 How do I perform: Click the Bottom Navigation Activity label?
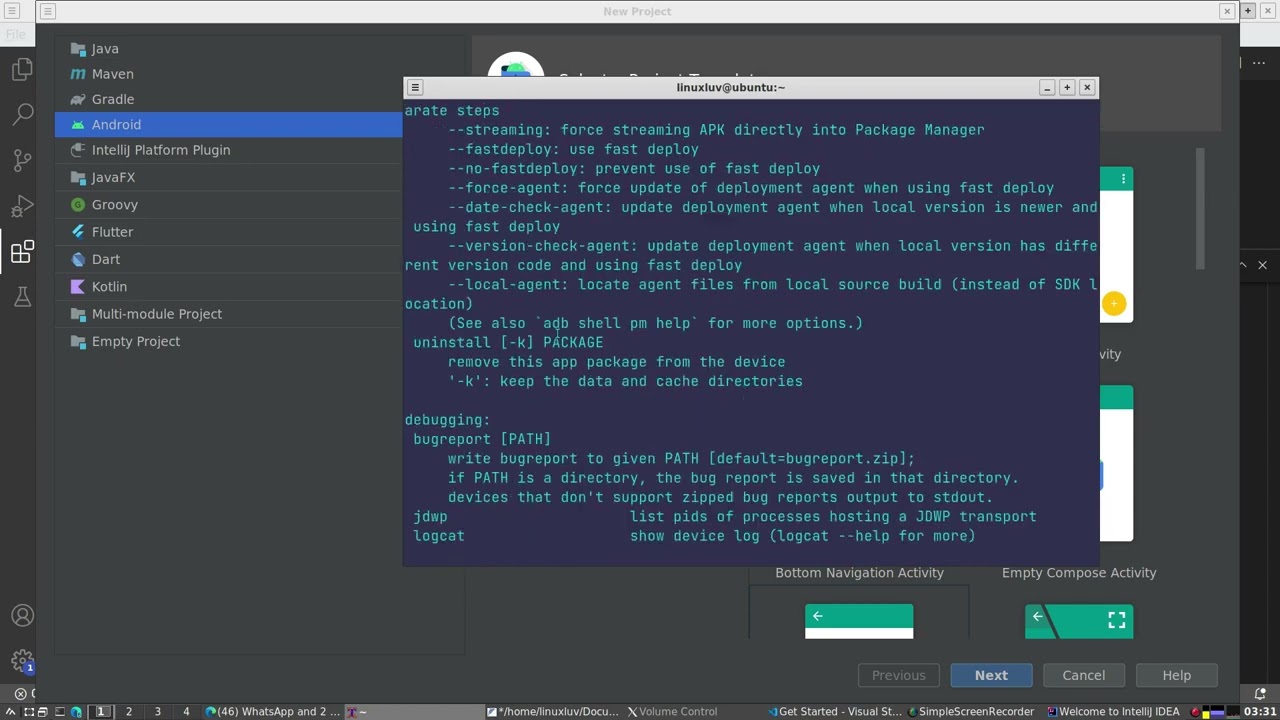tap(859, 573)
